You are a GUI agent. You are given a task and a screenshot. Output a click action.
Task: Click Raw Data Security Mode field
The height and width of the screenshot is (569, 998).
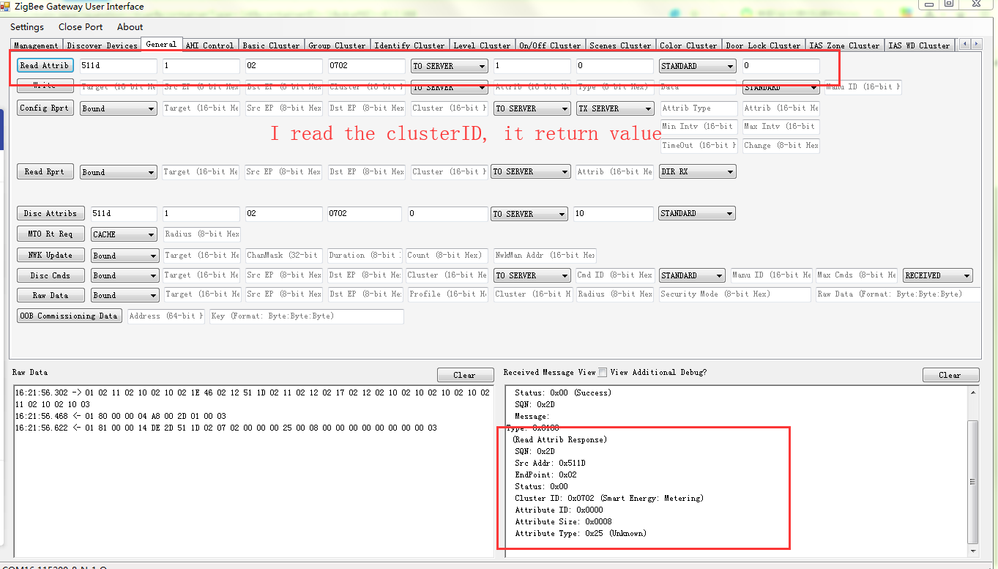pos(735,294)
